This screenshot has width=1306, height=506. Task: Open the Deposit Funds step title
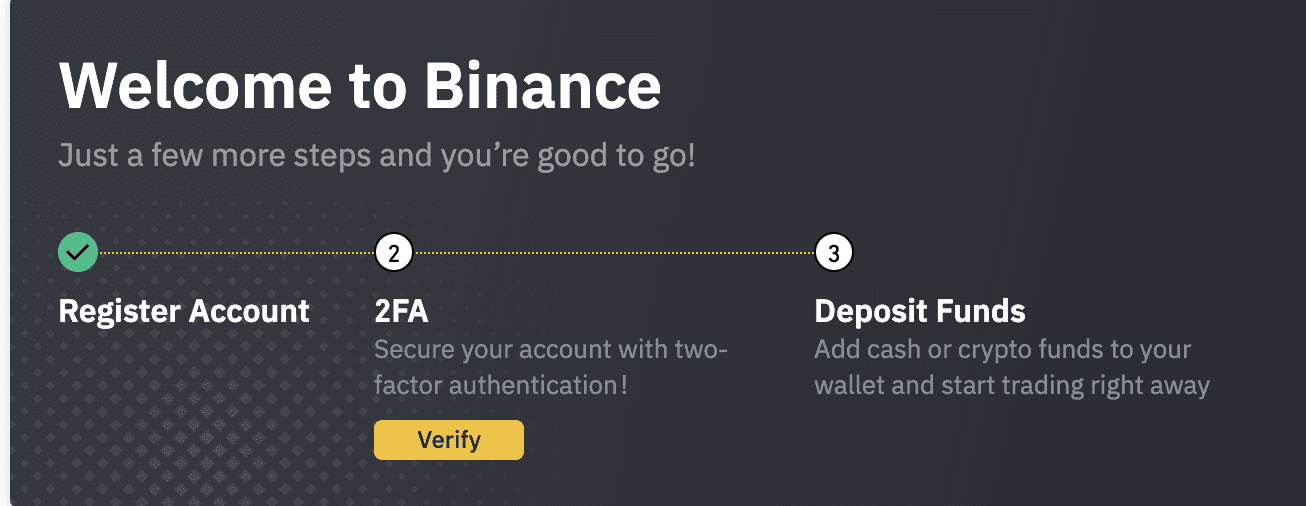(920, 311)
